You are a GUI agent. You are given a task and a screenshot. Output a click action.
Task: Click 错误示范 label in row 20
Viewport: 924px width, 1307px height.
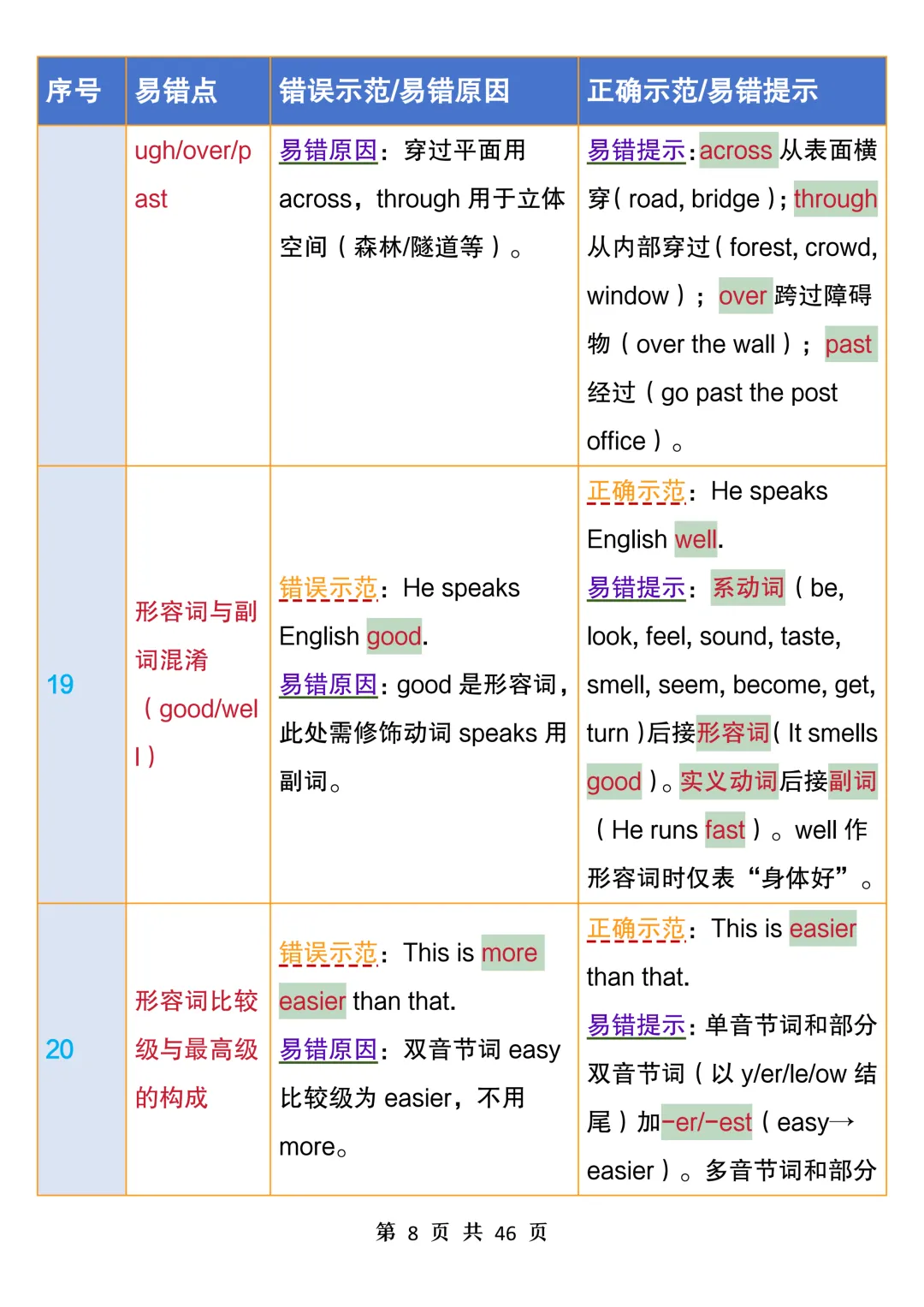[329, 953]
